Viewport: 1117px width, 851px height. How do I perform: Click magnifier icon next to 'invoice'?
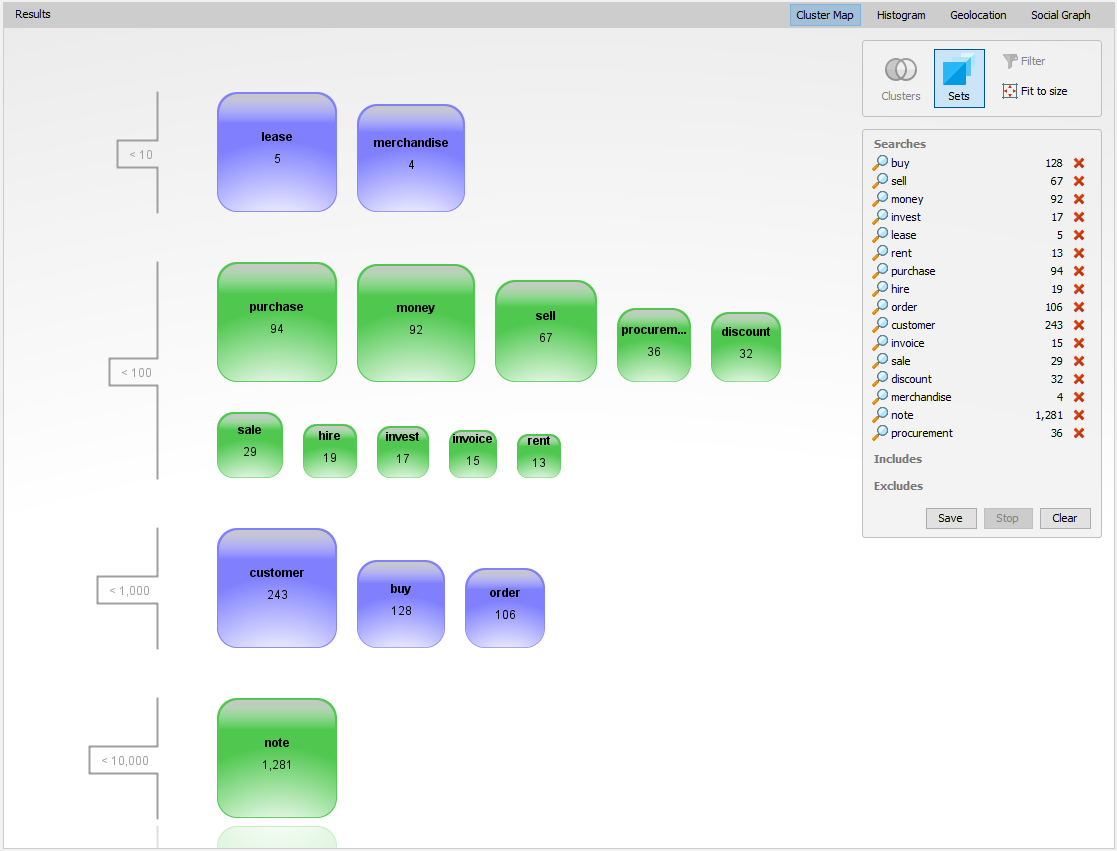pyautogui.click(x=880, y=343)
